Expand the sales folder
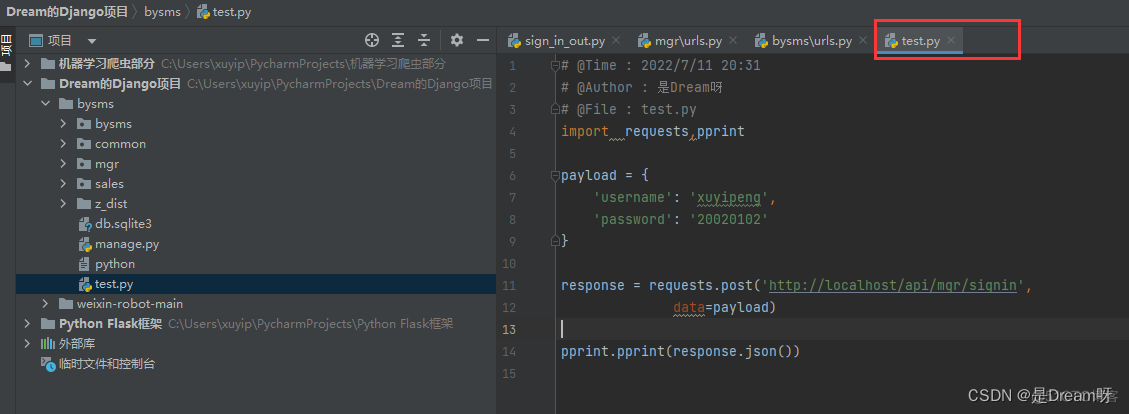The height and width of the screenshot is (414, 1129). click(63, 184)
